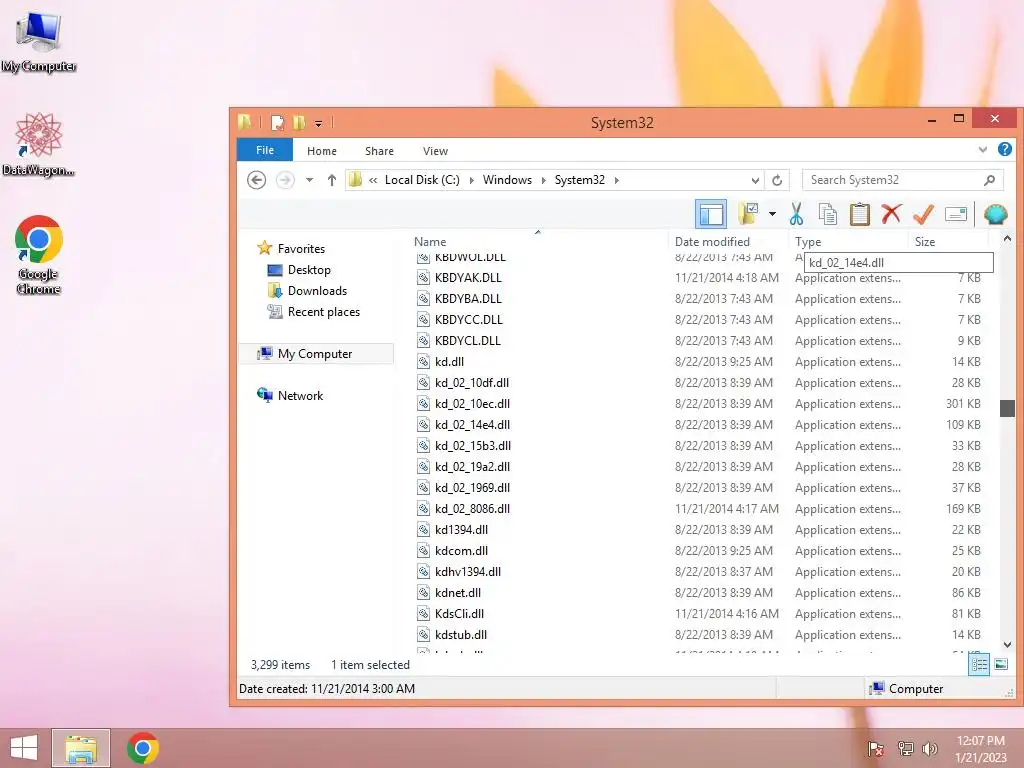
Task: Click the volume speaker tray icon
Action: (x=930, y=748)
